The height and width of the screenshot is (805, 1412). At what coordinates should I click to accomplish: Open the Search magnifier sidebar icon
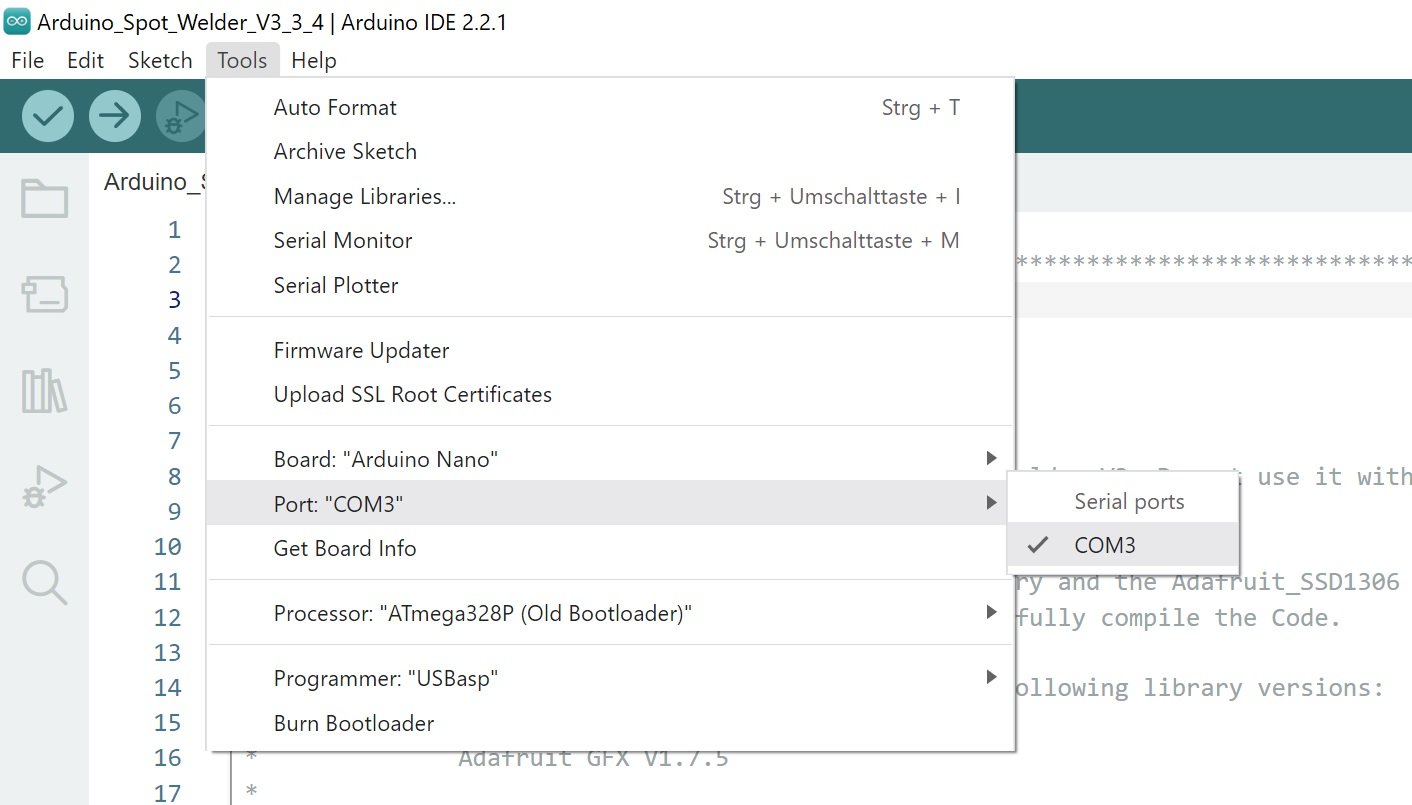tap(45, 582)
